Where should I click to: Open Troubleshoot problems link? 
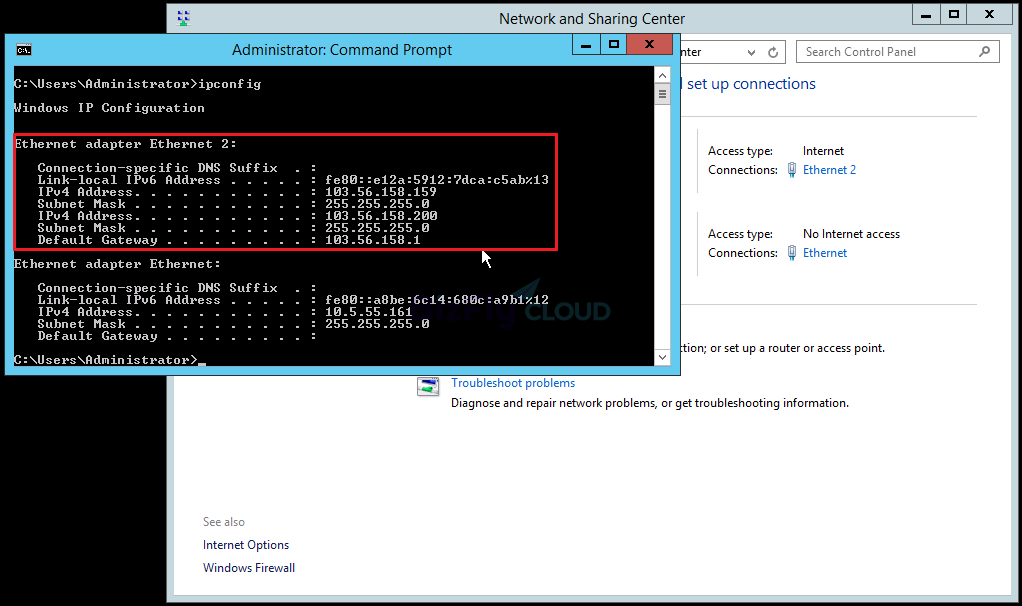513,383
